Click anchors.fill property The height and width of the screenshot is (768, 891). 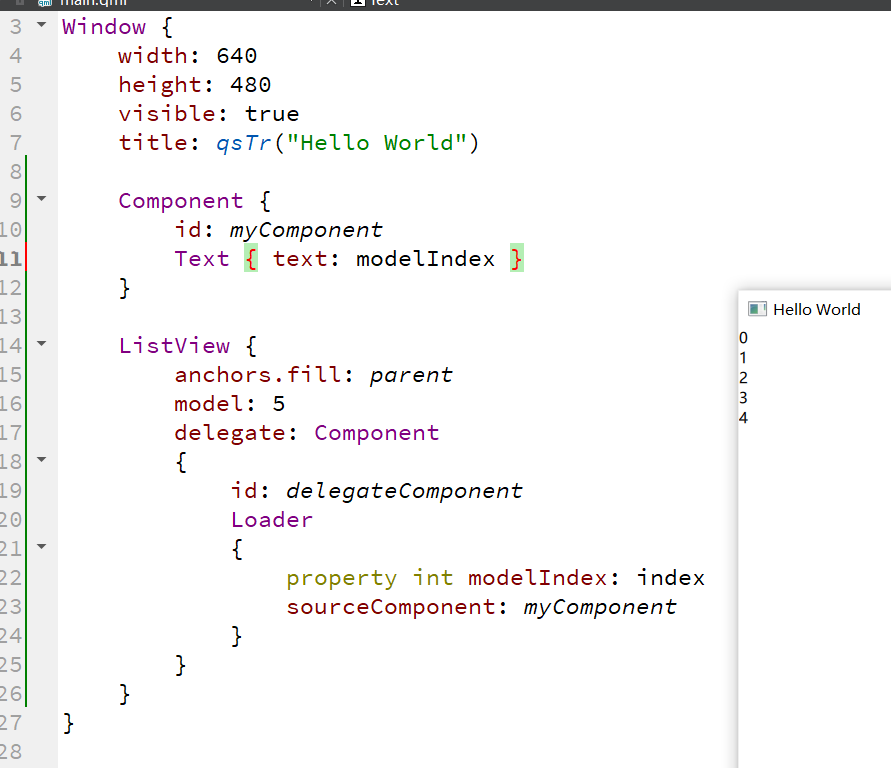point(259,374)
